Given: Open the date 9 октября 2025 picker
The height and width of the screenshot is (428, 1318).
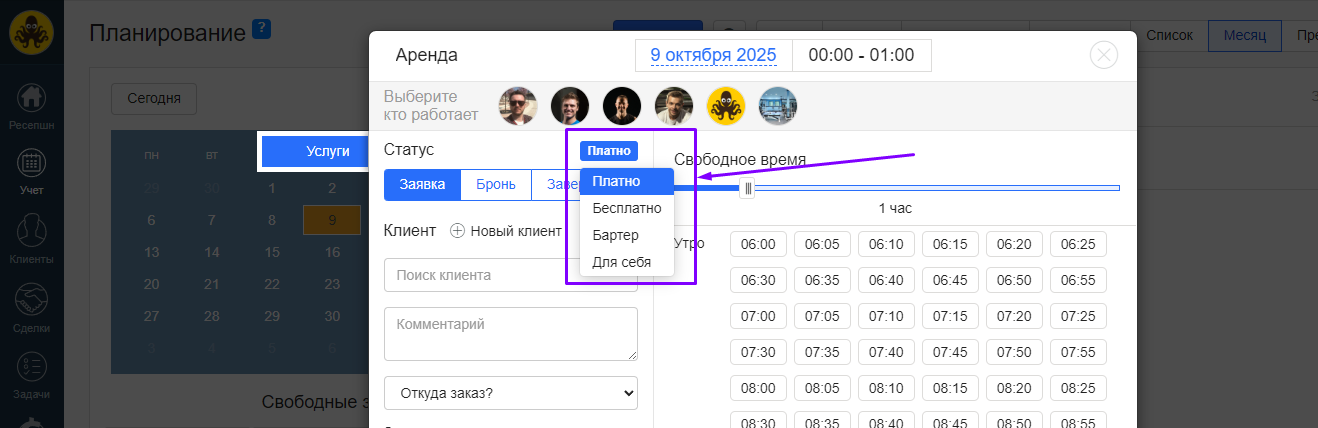Looking at the screenshot, I should click(x=713, y=55).
